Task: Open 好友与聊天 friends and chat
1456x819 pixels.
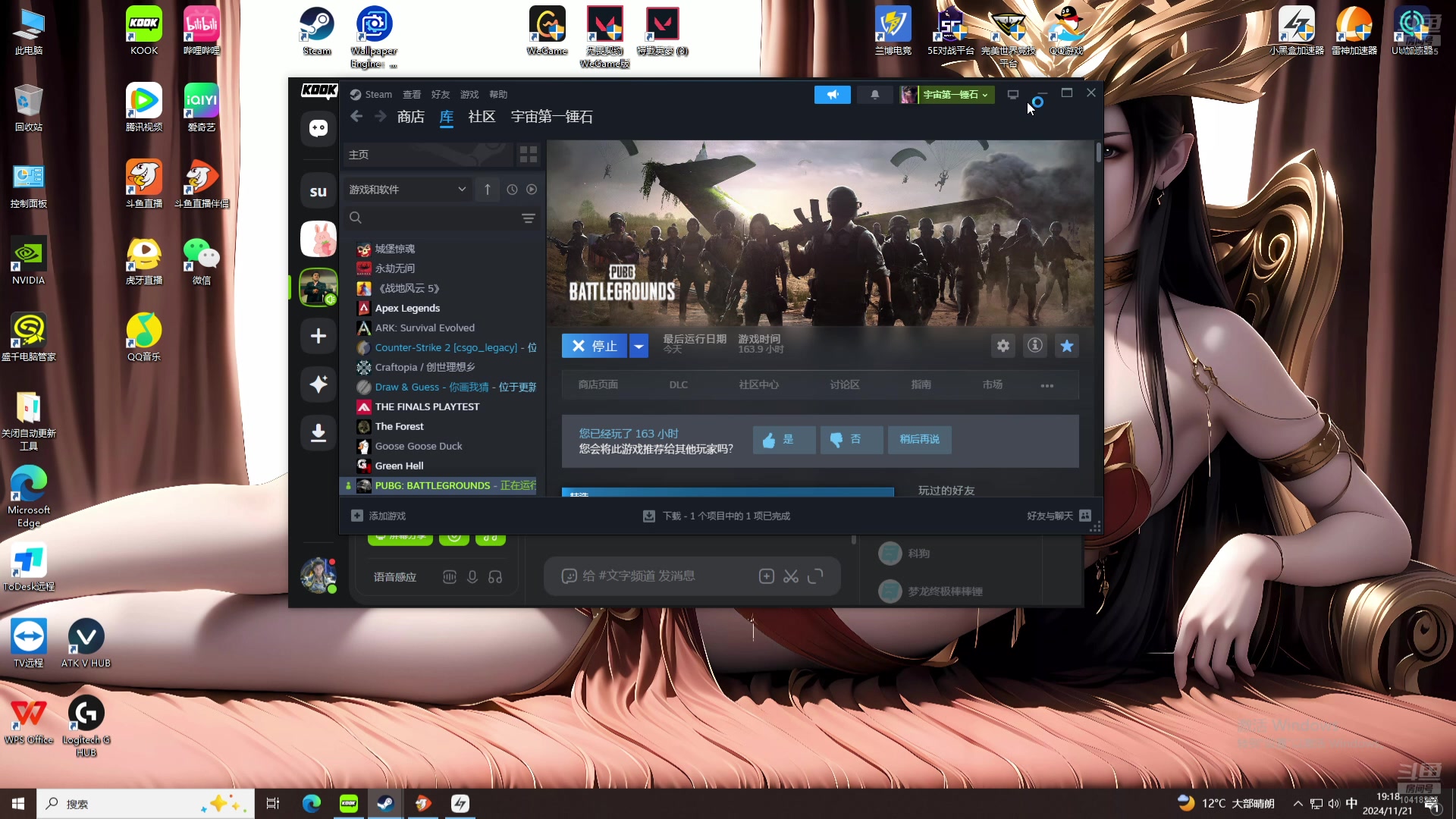Action: tap(1059, 516)
